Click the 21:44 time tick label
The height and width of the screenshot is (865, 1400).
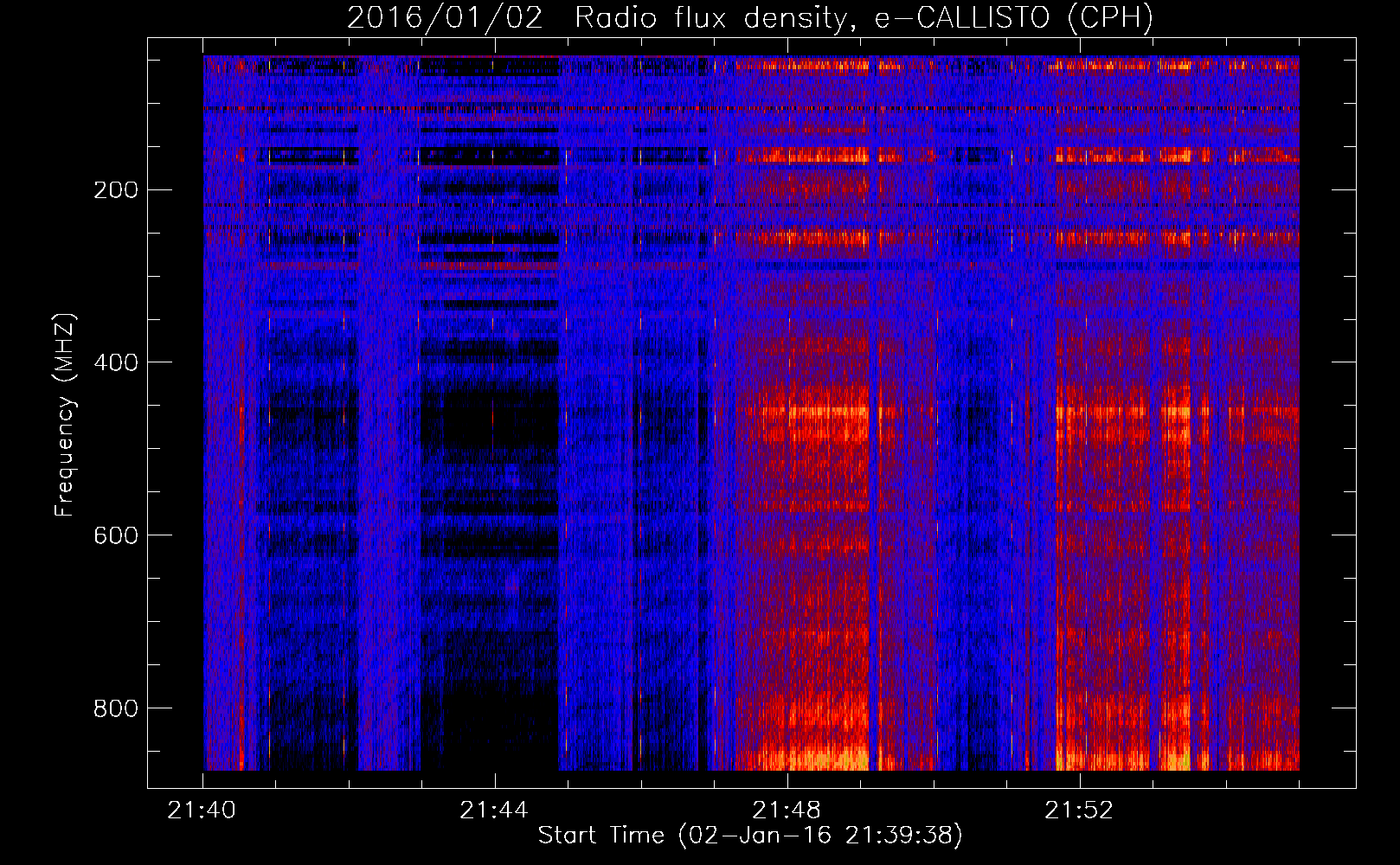tap(494, 811)
